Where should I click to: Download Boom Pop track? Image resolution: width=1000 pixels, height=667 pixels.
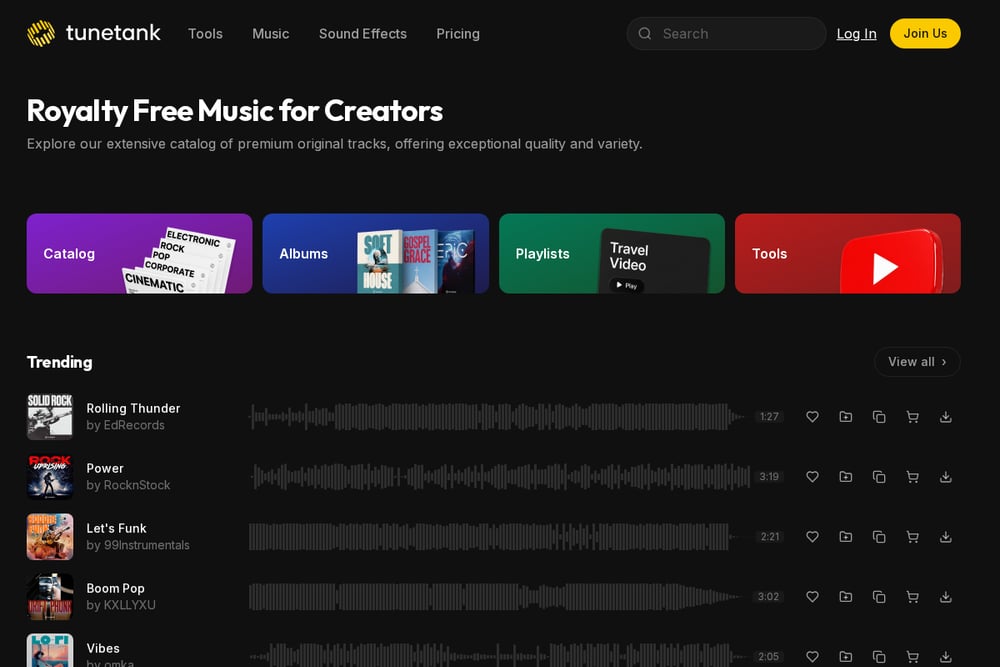946,597
